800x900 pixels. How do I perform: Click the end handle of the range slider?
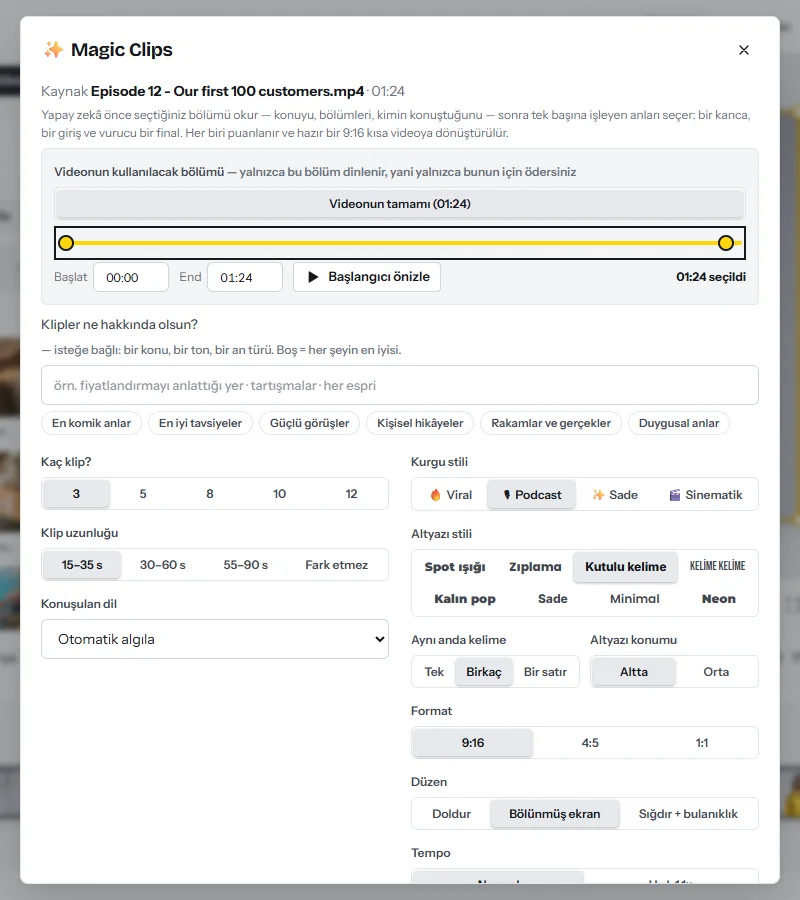[x=726, y=243]
